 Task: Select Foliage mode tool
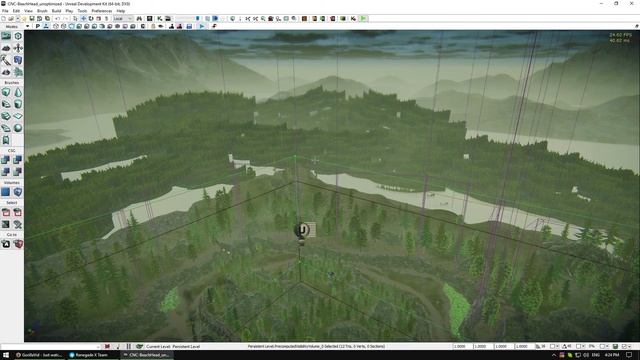point(18,72)
